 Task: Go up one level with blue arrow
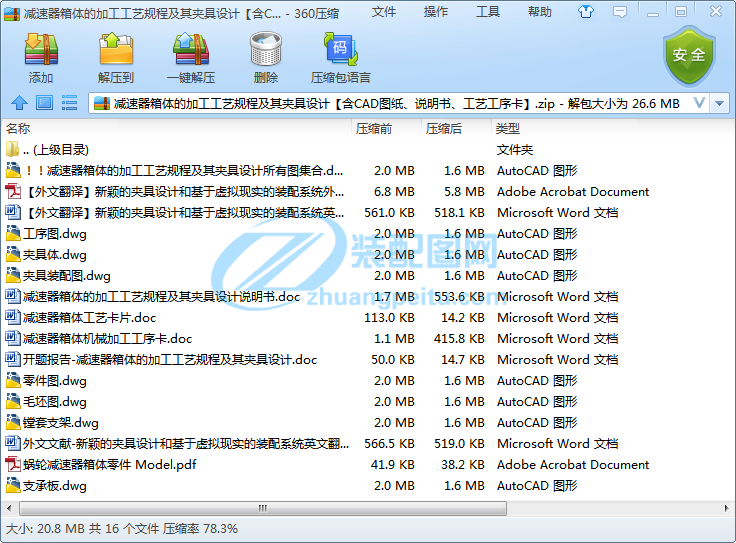point(19,103)
